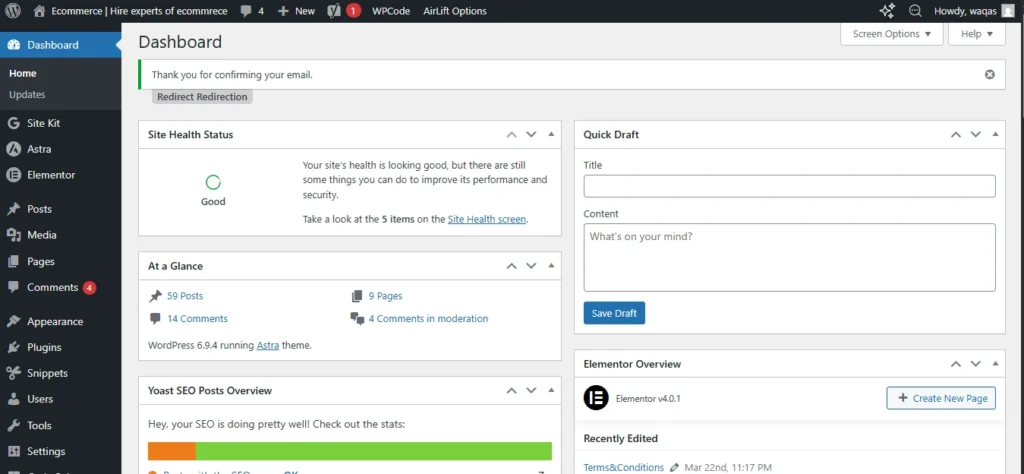Viewport: 1024px width, 474px height.
Task: Click the Yoast SEO score progress bar
Action: tap(350, 451)
